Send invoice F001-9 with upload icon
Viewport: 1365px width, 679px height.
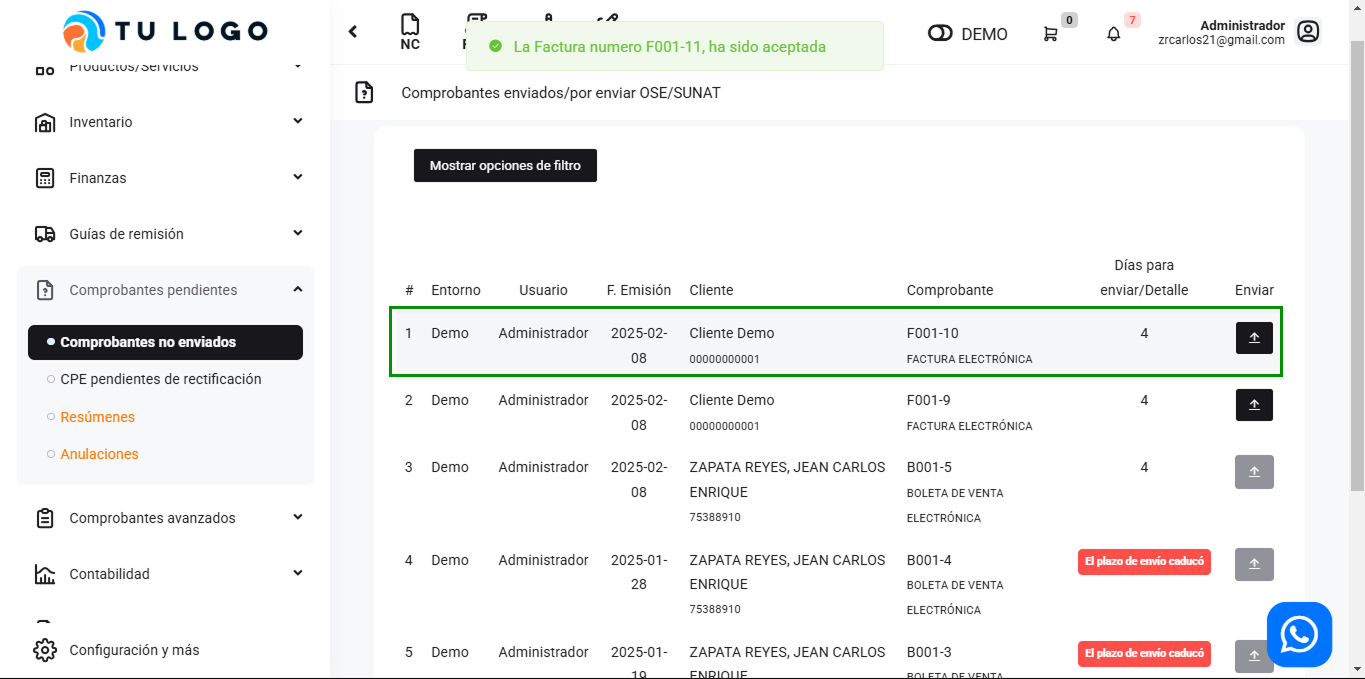[1254, 405]
